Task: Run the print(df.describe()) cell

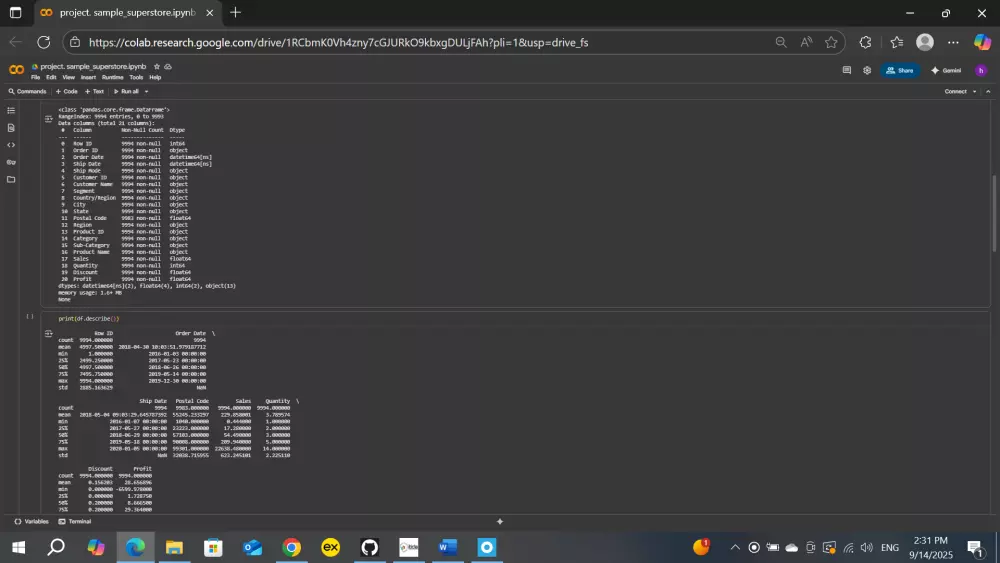Action: tap(29, 316)
